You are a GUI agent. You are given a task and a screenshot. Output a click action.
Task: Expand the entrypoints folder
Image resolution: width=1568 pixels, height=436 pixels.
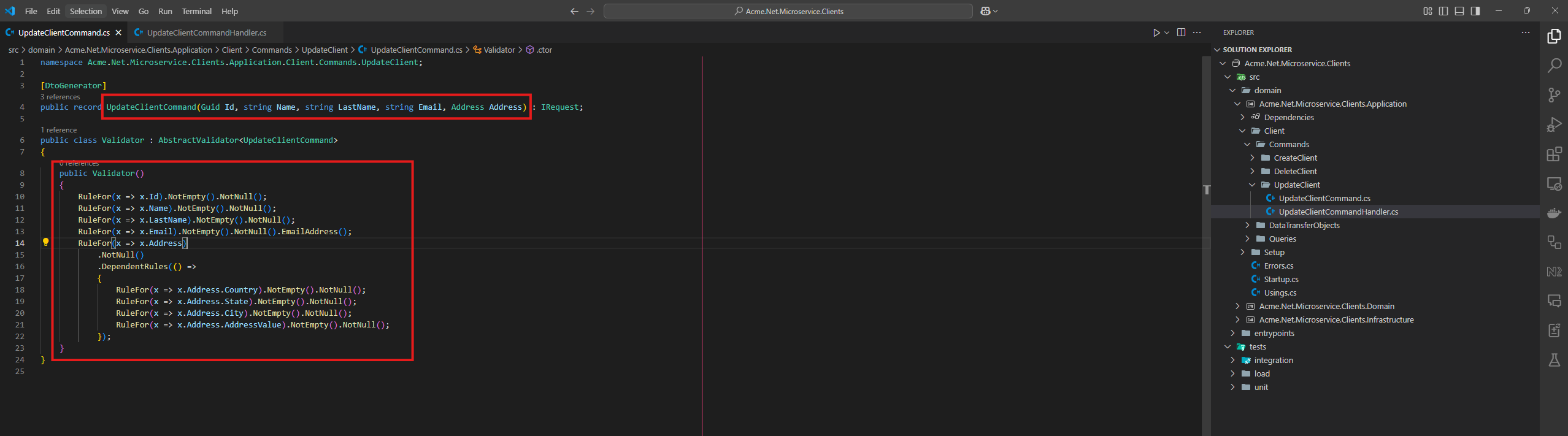click(1232, 333)
